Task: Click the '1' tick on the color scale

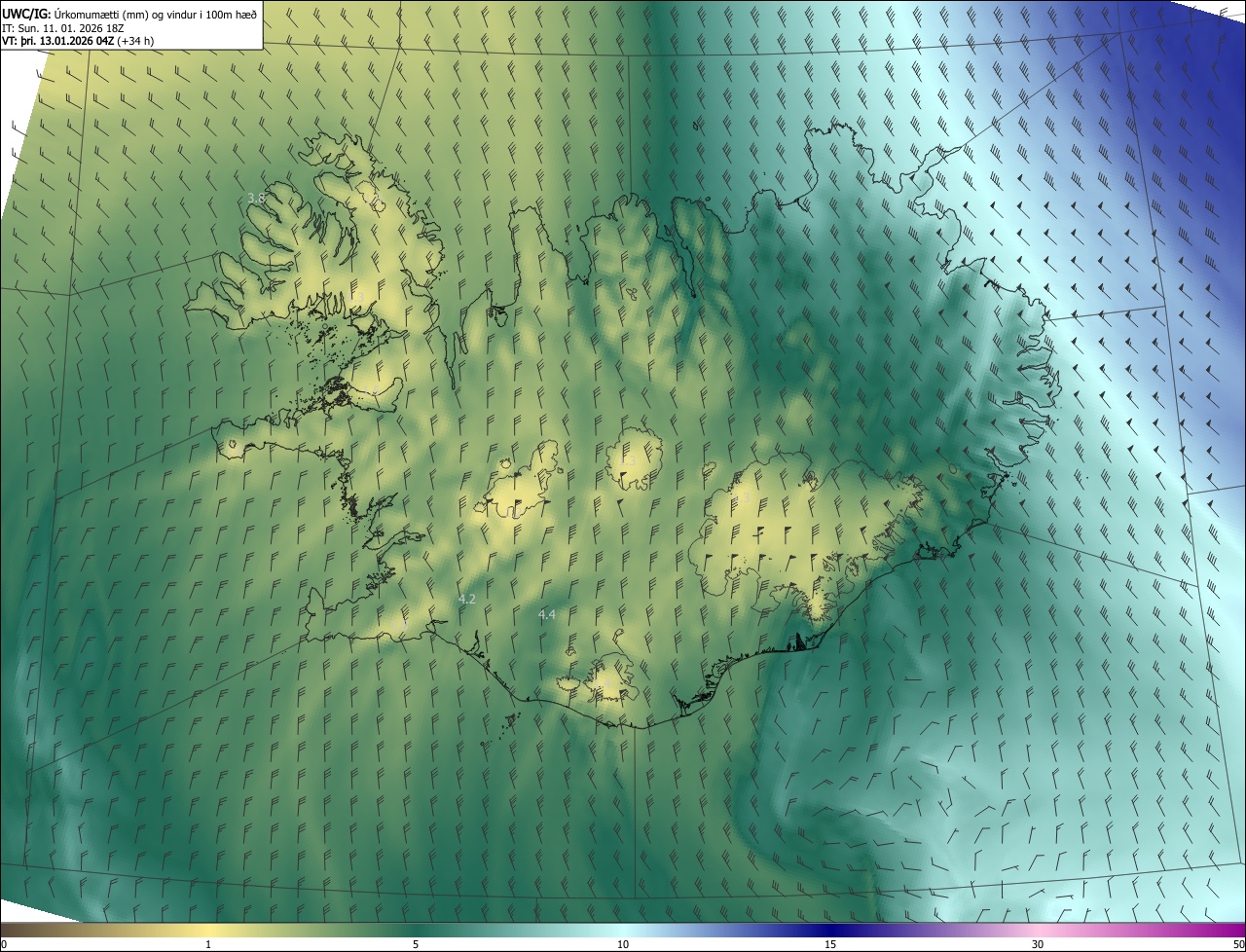Action: pyautogui.click(x=208, y=944)
